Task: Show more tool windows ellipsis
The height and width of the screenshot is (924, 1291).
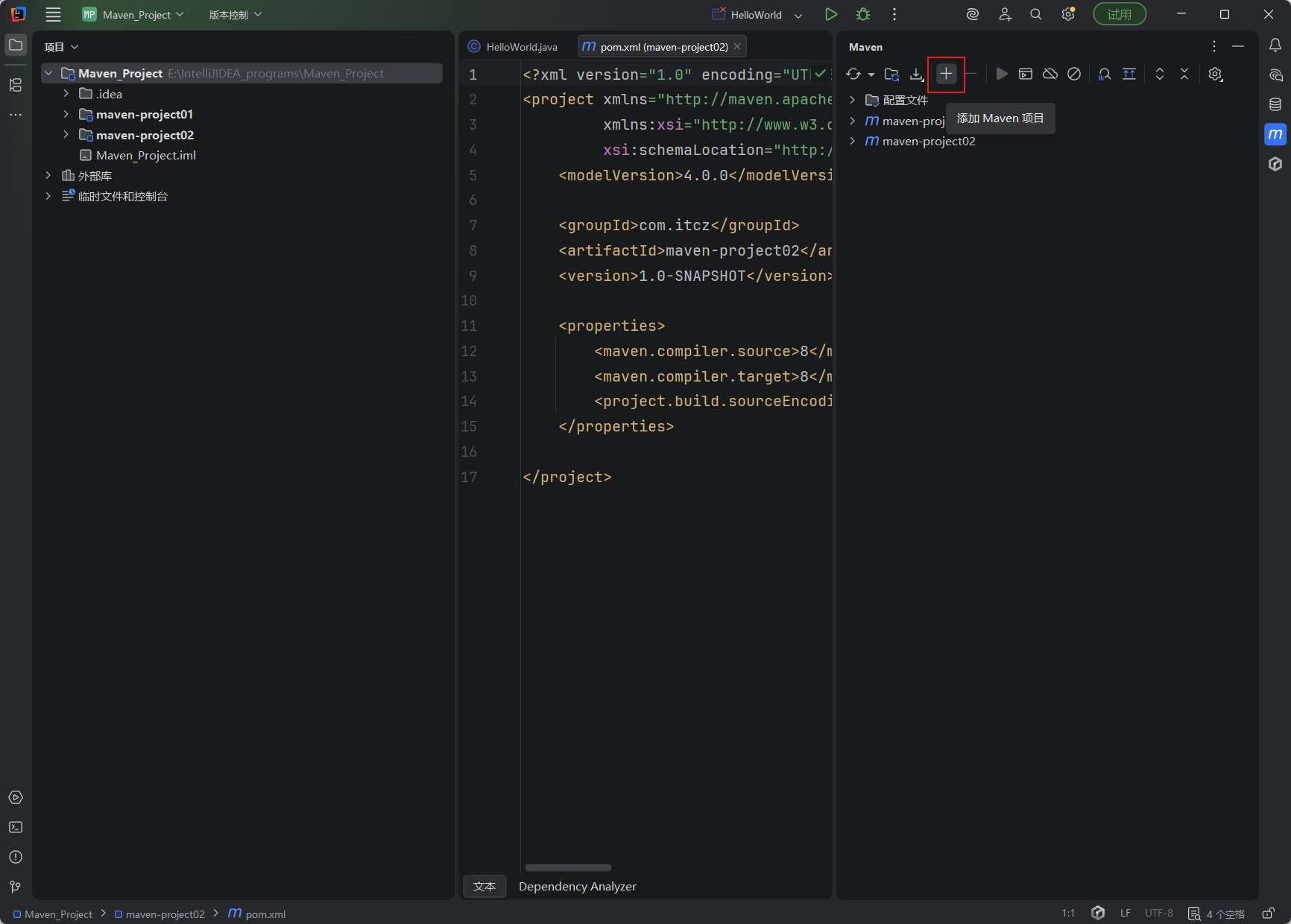Action: coord(16,115)
